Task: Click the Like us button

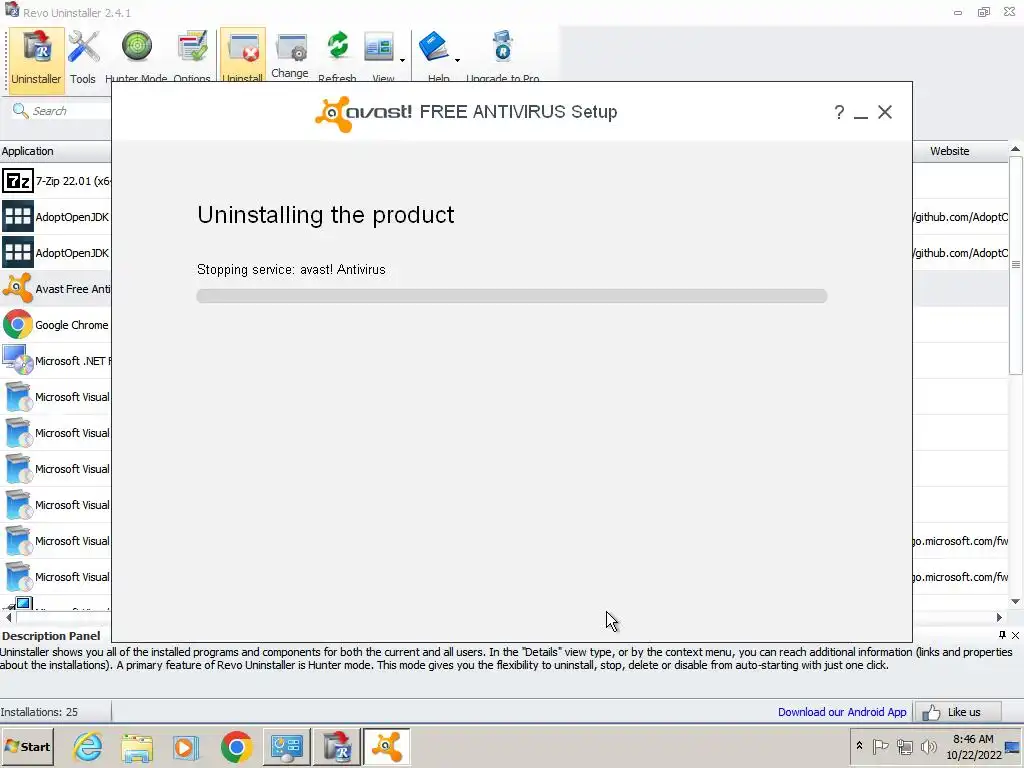Action: pos(957,712)
